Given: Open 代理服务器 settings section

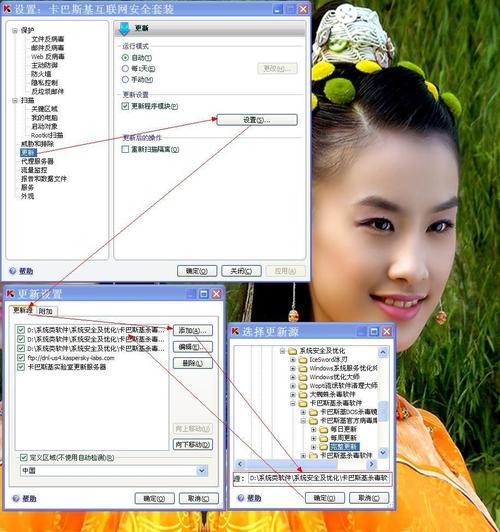Looking at the screenshot, I should [37, 161].
